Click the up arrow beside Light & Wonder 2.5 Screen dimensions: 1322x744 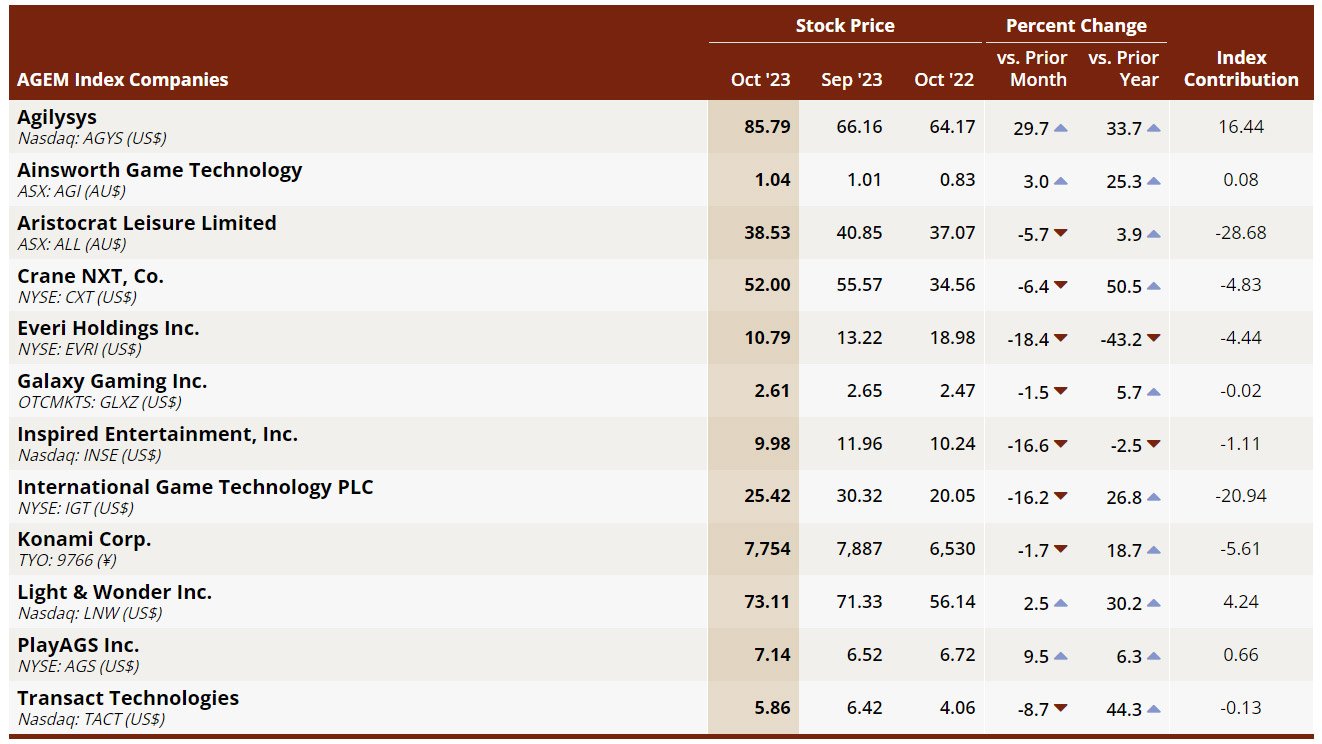click(x=1061, y=603)
